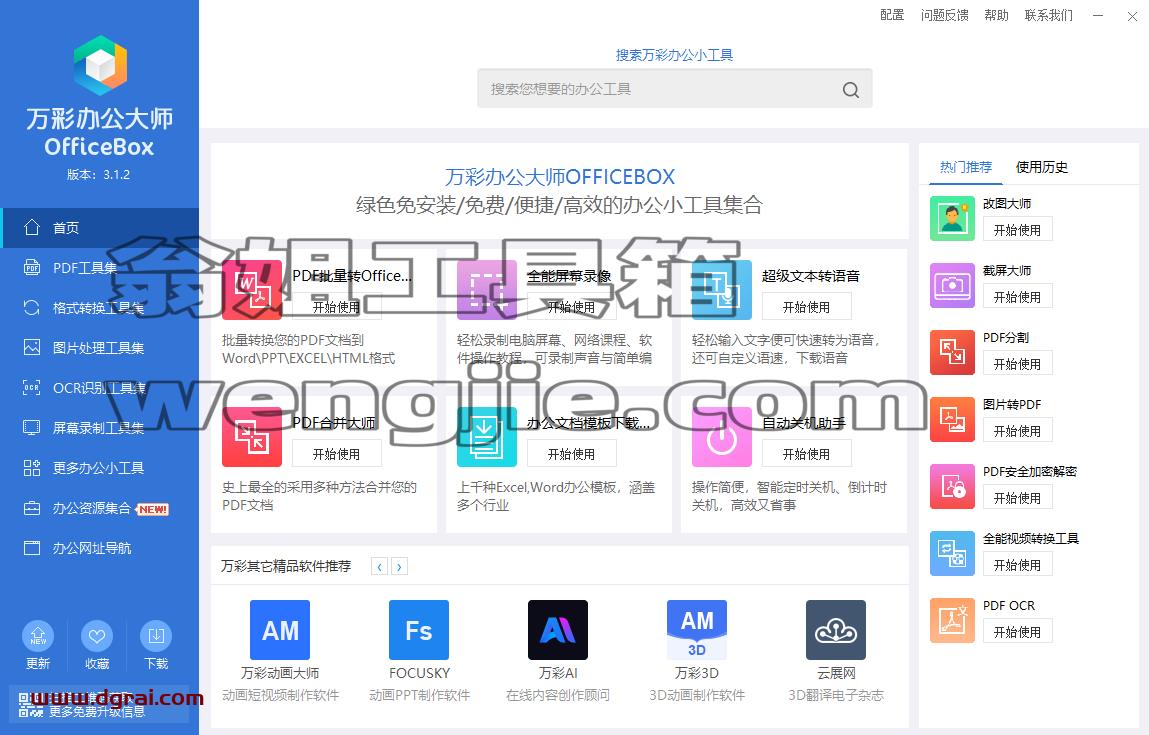Open 配置 settings in top bar
This screenshot has height=735, width=1149.
point(892,15)
